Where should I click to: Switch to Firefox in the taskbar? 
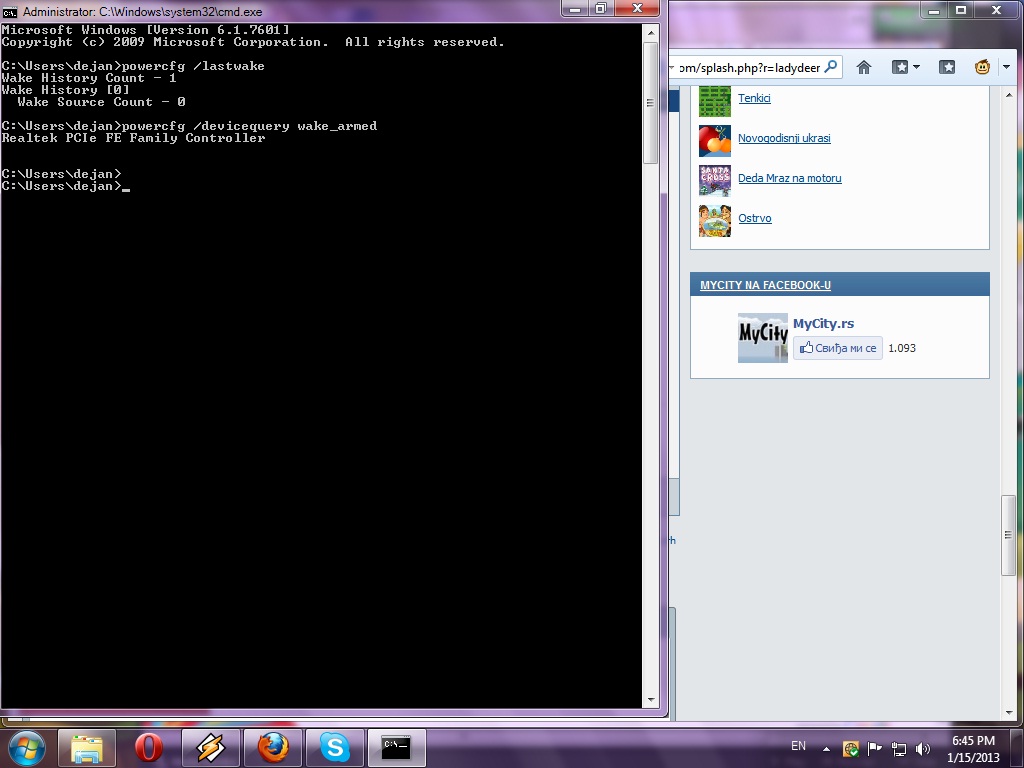[x=272, y=748]
